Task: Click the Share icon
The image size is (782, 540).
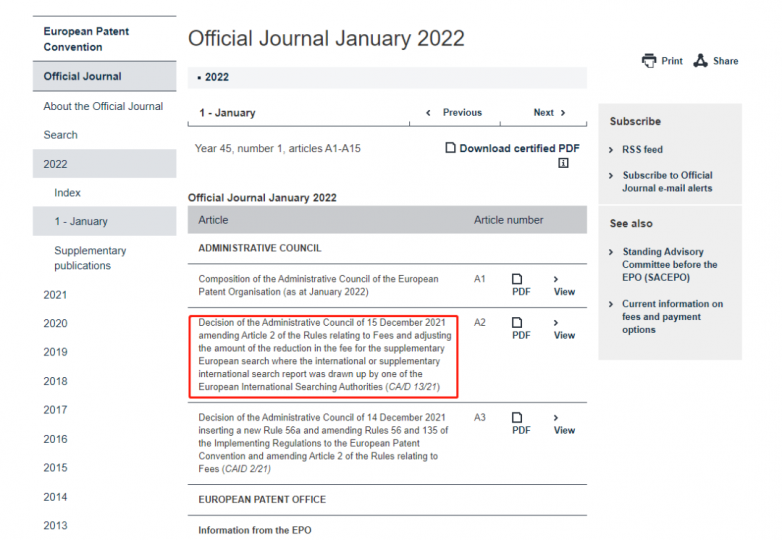Action: [701, 61]
